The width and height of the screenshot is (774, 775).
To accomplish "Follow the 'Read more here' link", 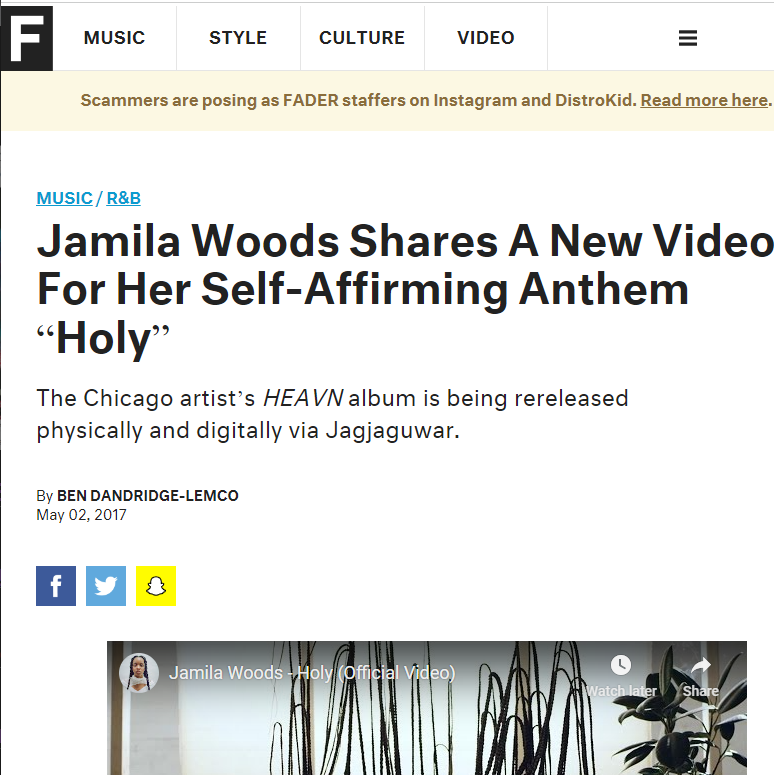I will pos(704,100).
